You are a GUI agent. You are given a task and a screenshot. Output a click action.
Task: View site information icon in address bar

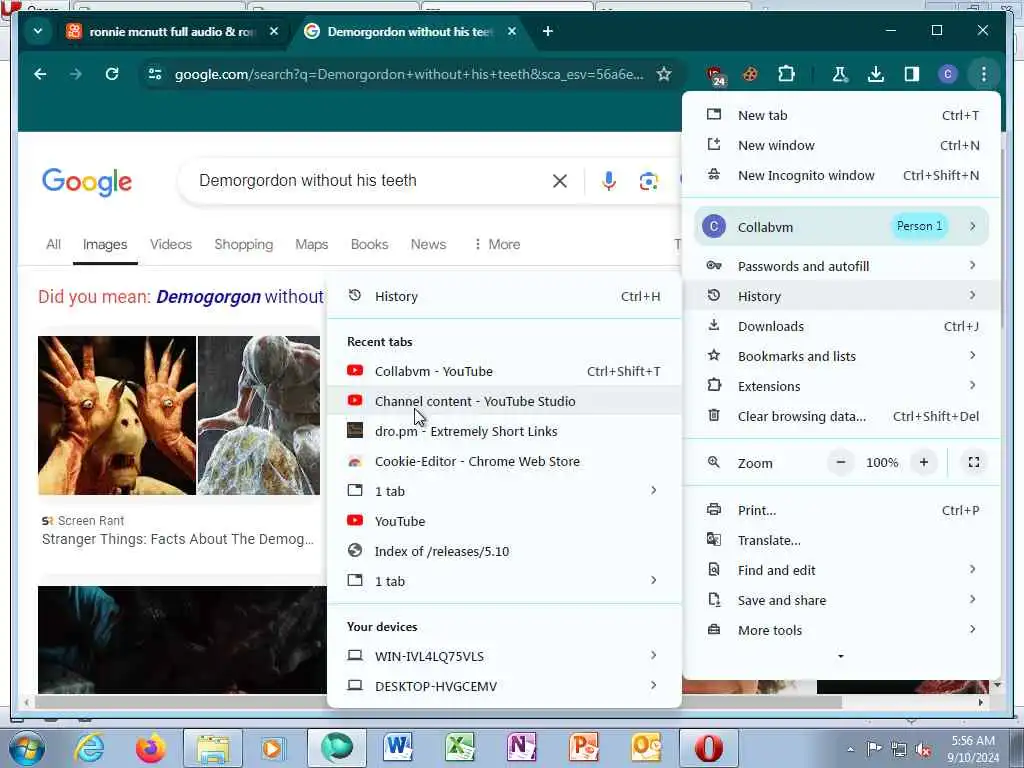click(x=155, y=74)
